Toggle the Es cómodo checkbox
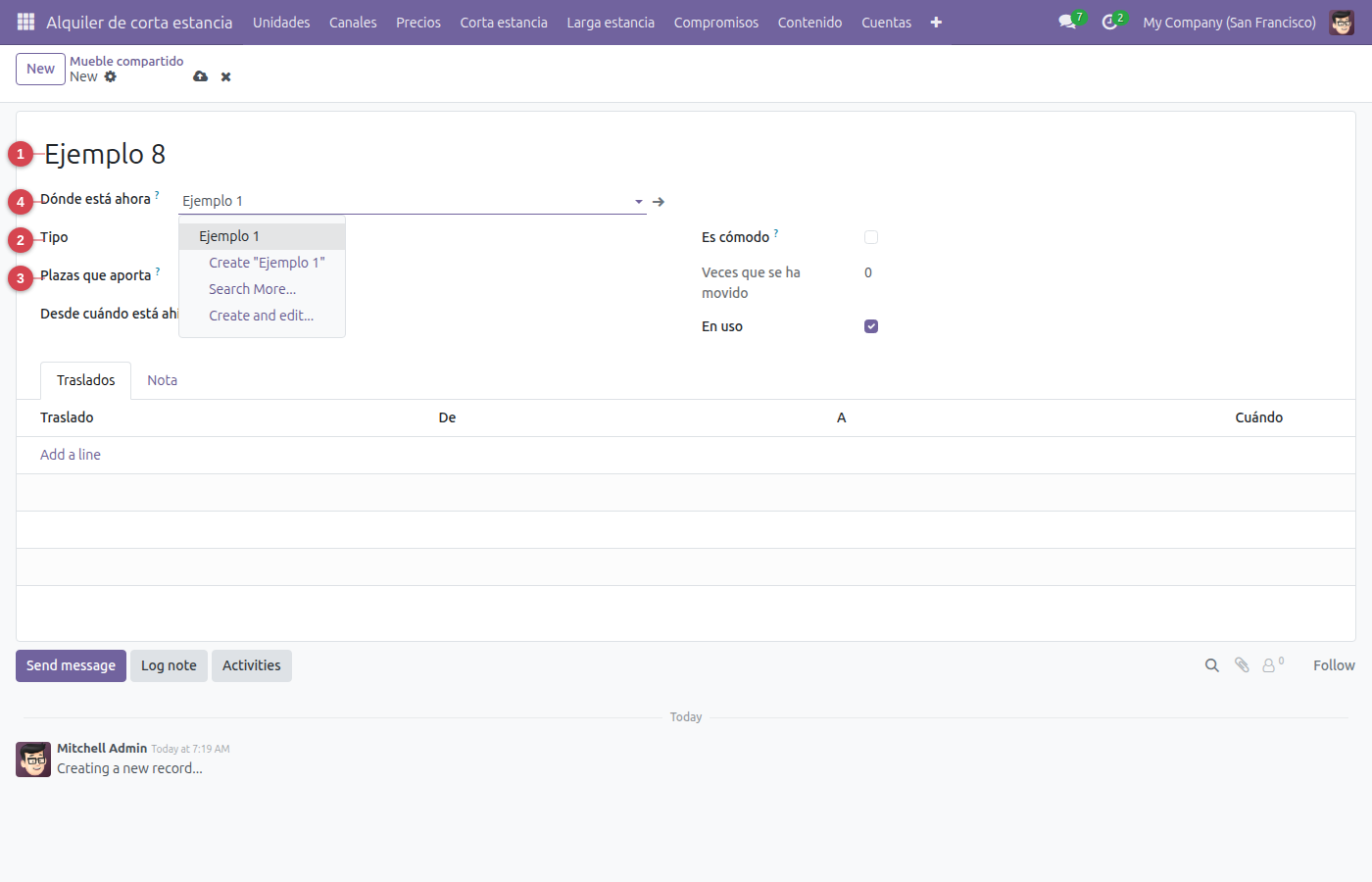The height and width of the screenshot is (882, 1372). coord(871,237)
